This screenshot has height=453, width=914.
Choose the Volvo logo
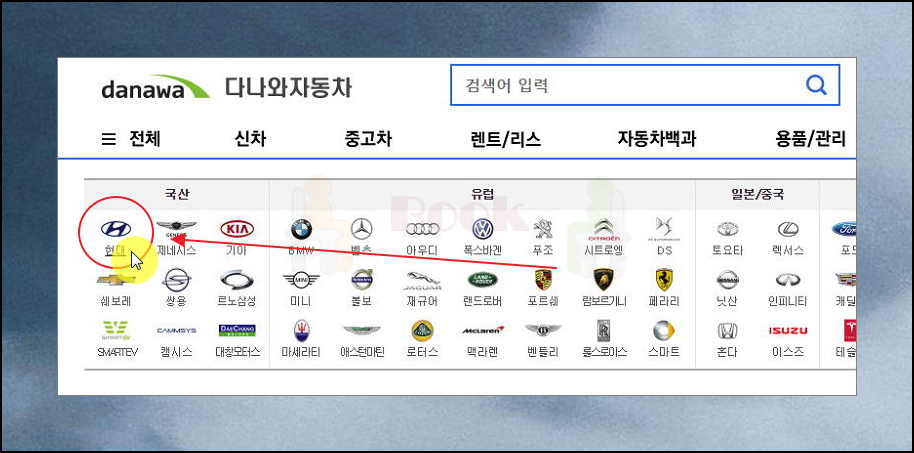point(361,280)
